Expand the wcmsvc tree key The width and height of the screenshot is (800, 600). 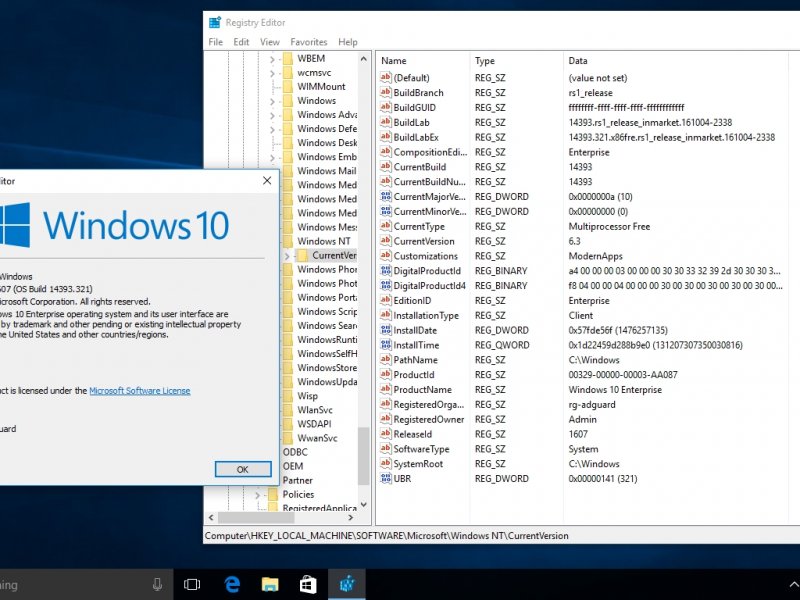coord(272,73)
